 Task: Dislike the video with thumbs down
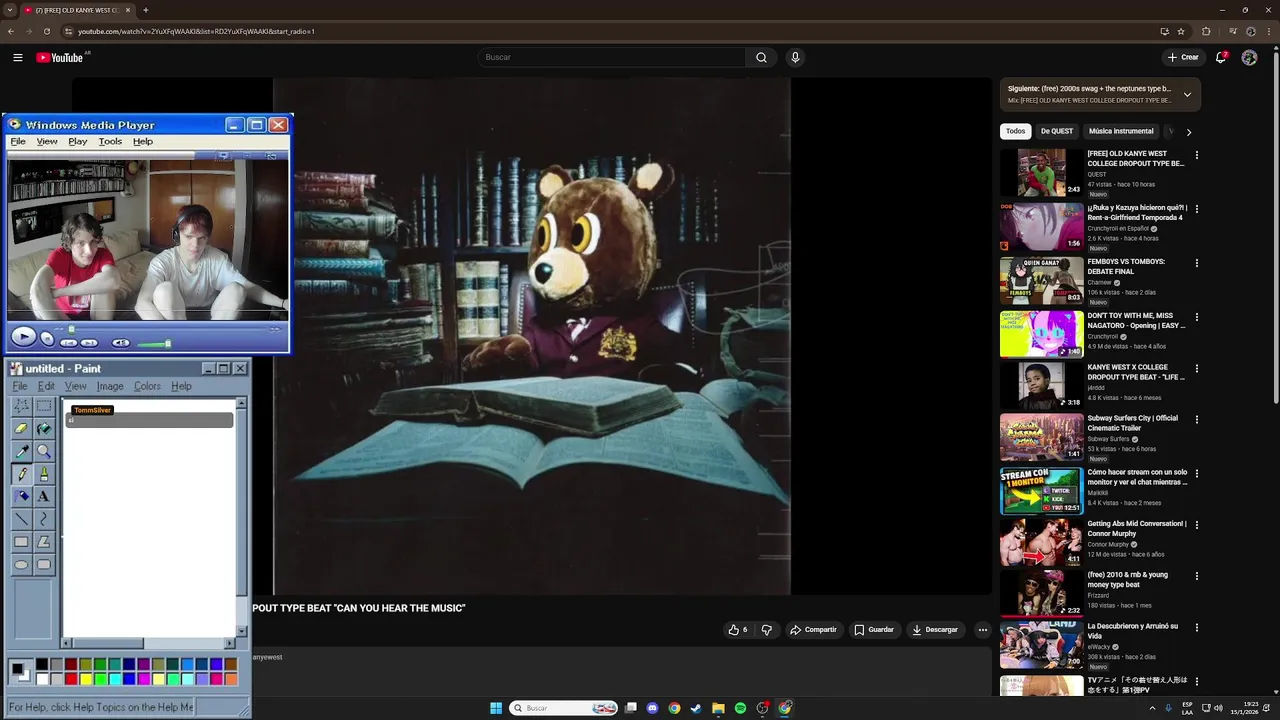767,630
